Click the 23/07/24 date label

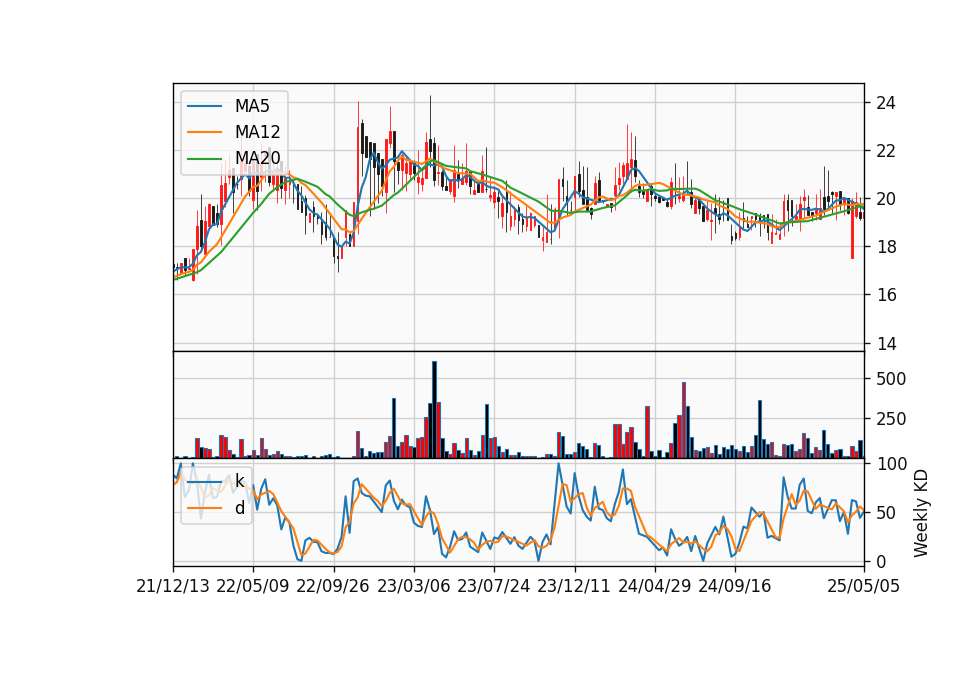tap(493, 586)
